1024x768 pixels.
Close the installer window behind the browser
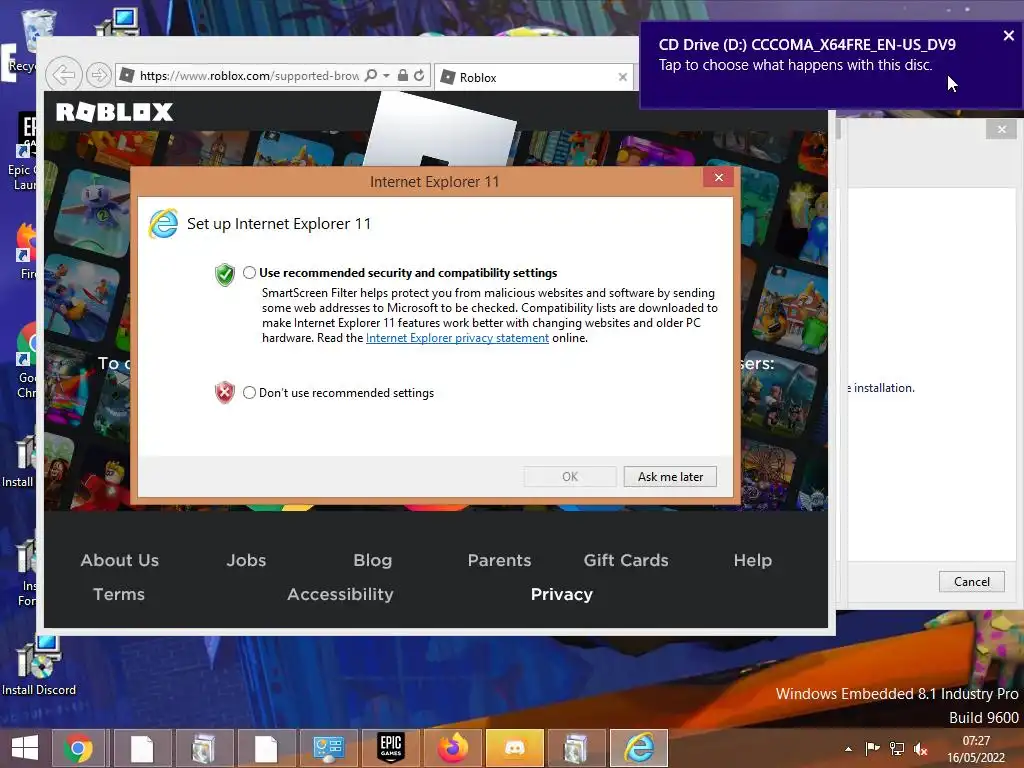1001,129
